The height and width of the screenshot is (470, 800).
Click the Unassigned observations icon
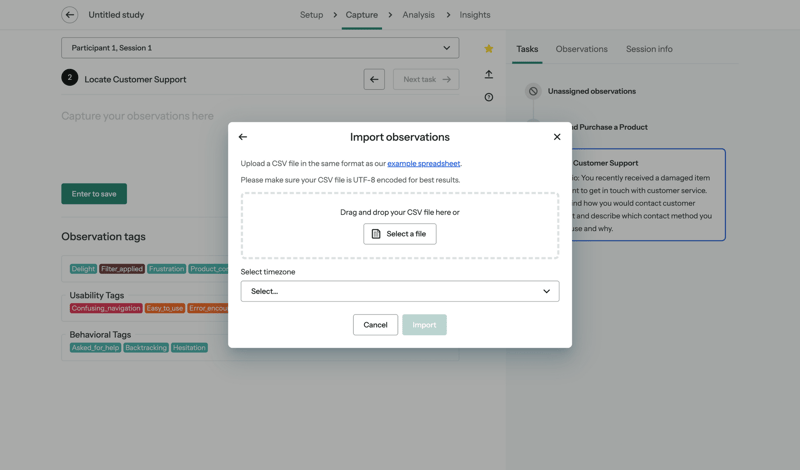(533, 91)
